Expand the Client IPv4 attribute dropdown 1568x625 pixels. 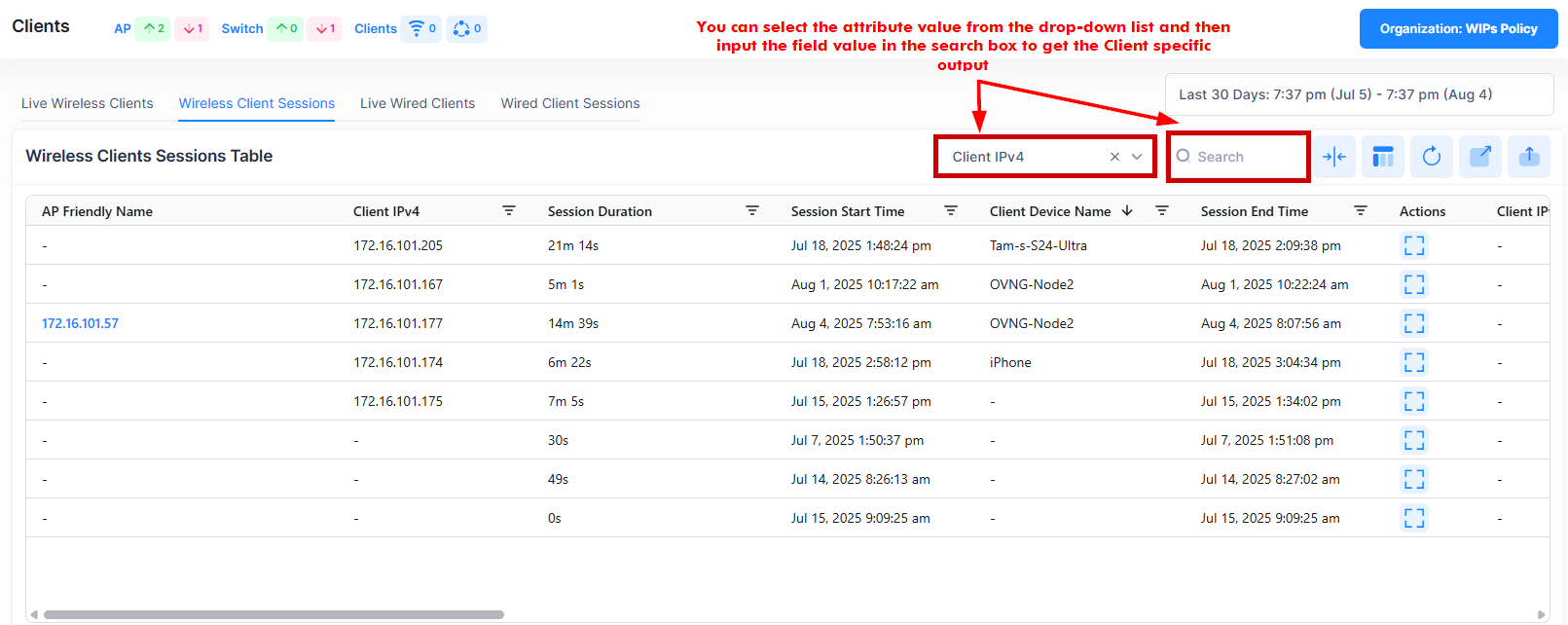pyautogui.click(x=1137, y=157)
